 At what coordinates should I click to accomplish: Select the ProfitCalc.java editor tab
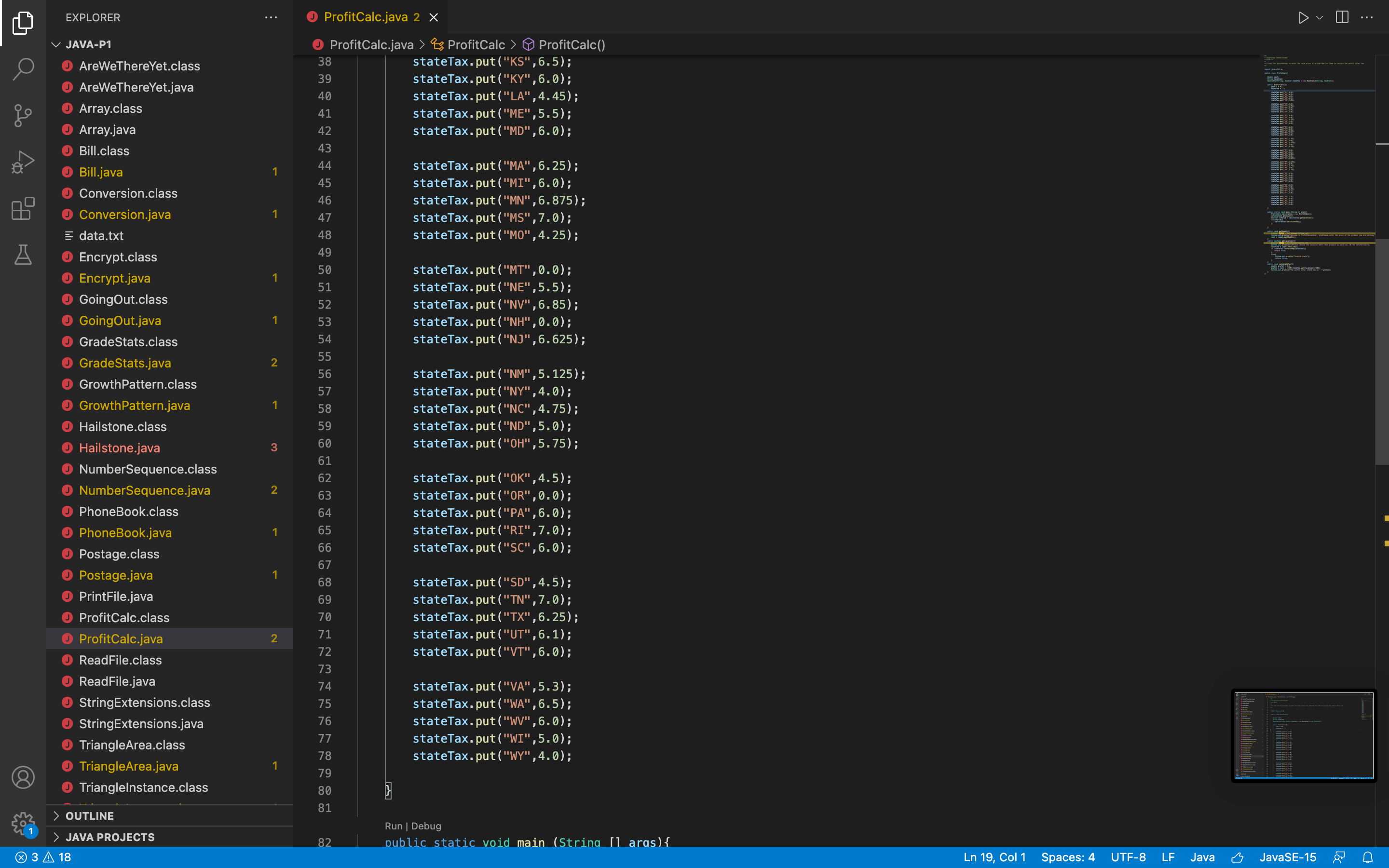(366, 17)
